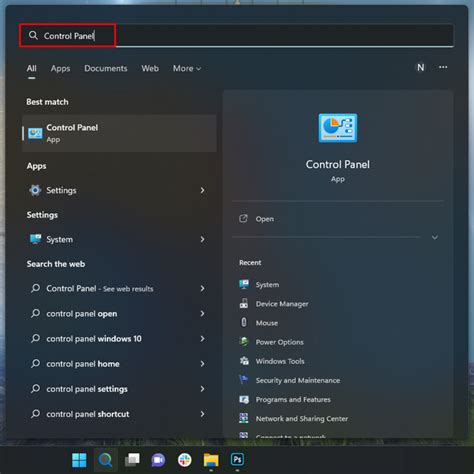Viewport: 474px width, 474px height.
Task: Click the Settings gear icon in Apps
Action: click(x=35, y=190)
